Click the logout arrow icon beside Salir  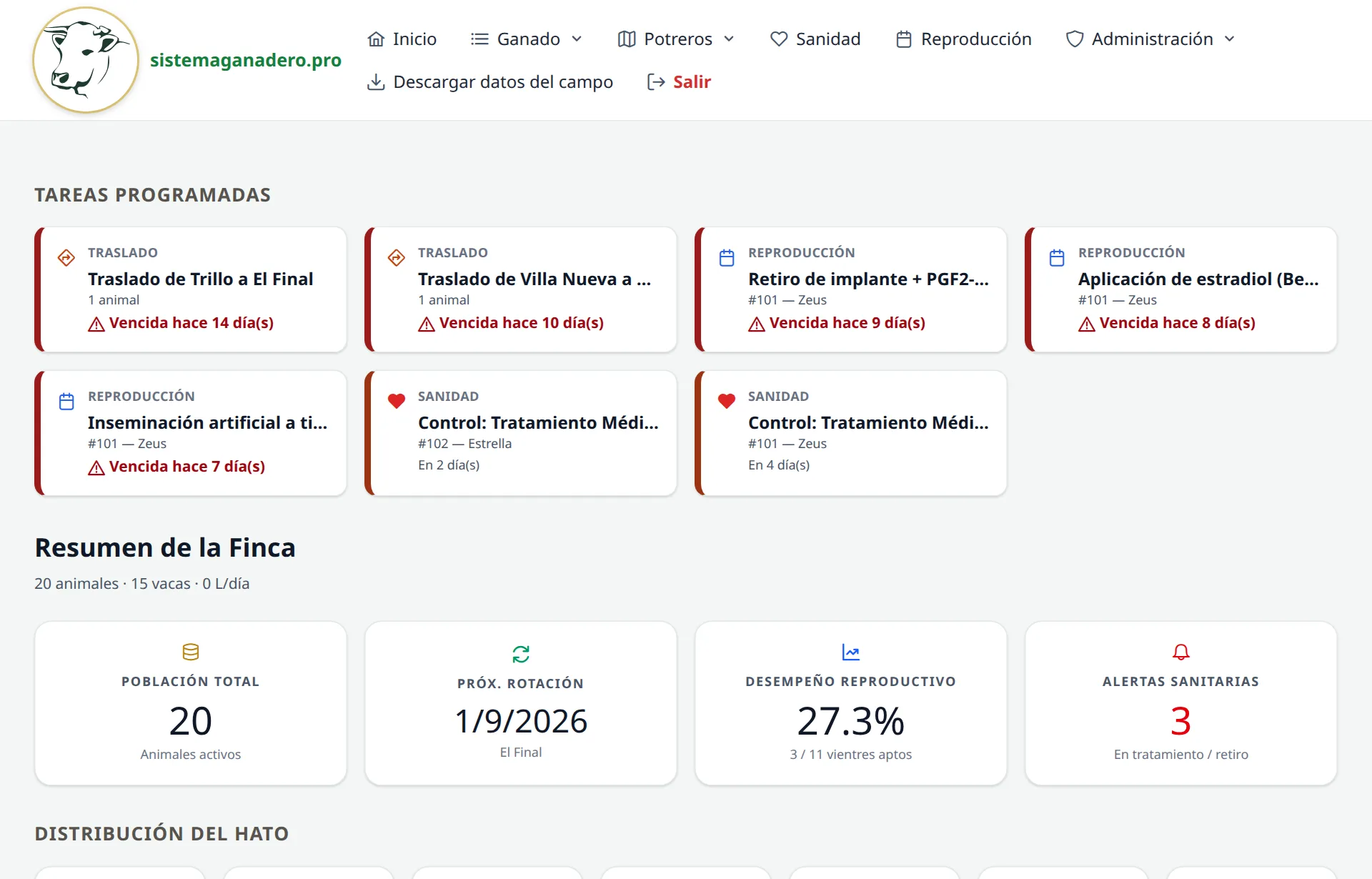point(656,82)
